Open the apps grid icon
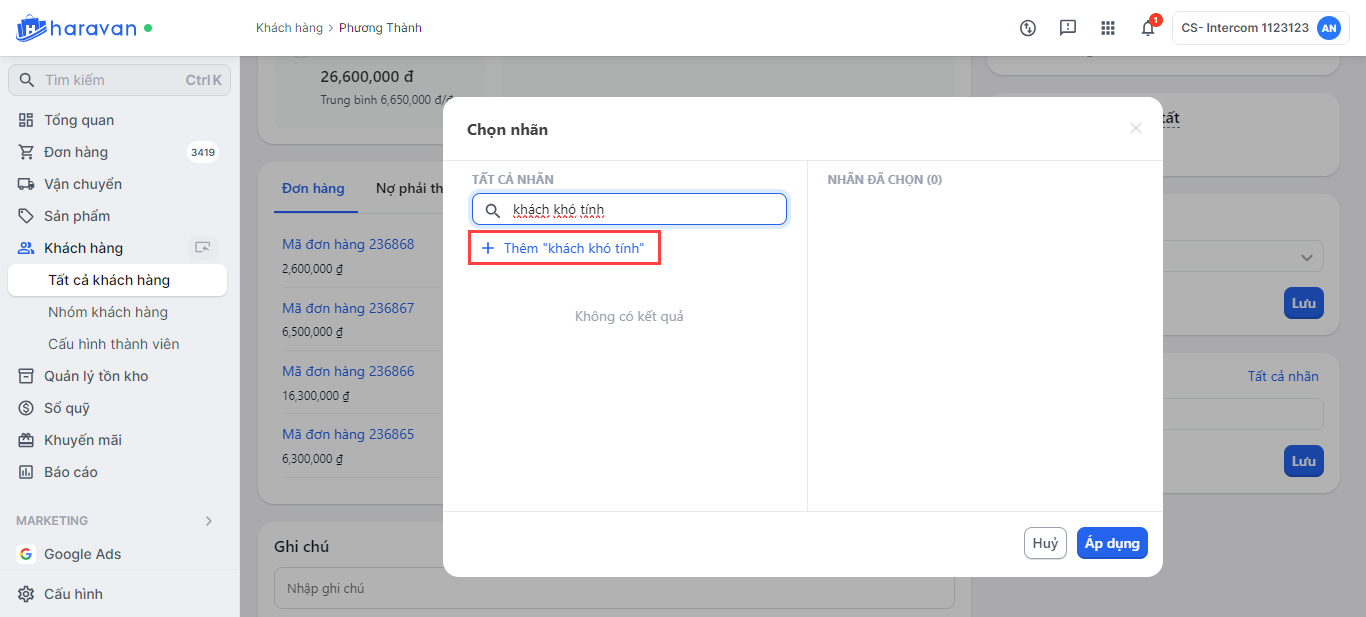Image resolution: width=1366 pixels, height=617 pixels. click(x=1108, y=28)
